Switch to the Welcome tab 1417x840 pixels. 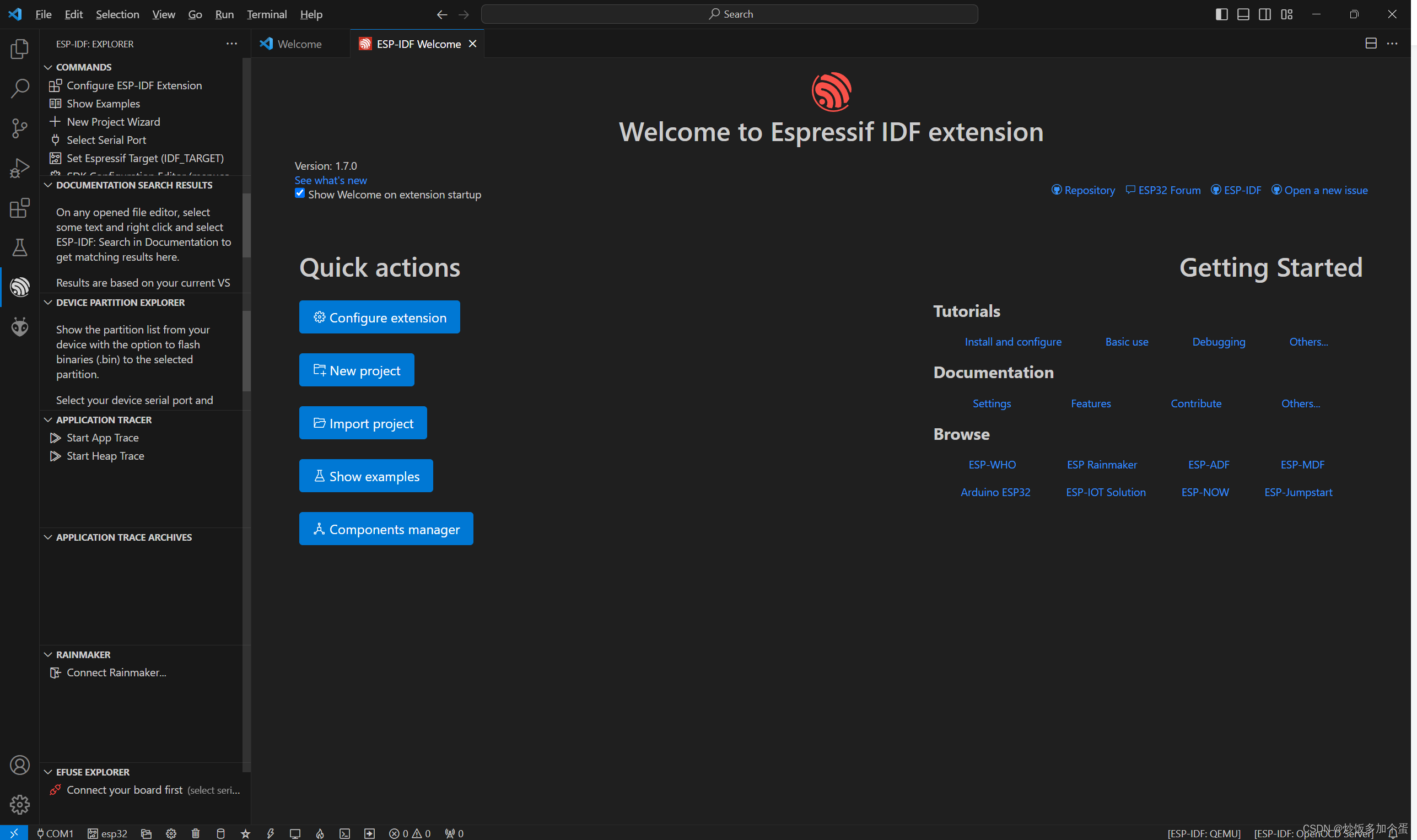click(300, 44)
